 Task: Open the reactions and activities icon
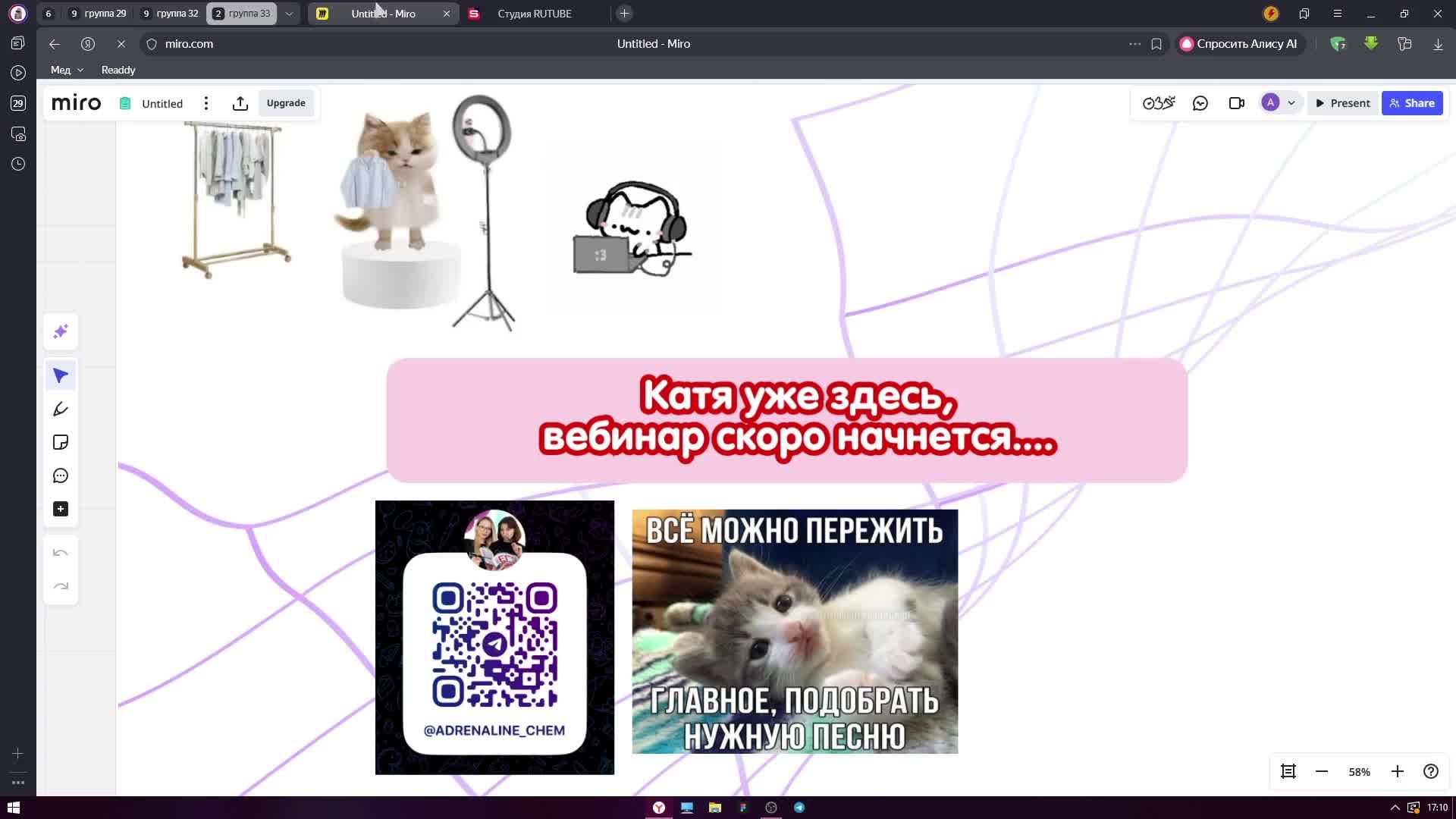point(1158,103)
